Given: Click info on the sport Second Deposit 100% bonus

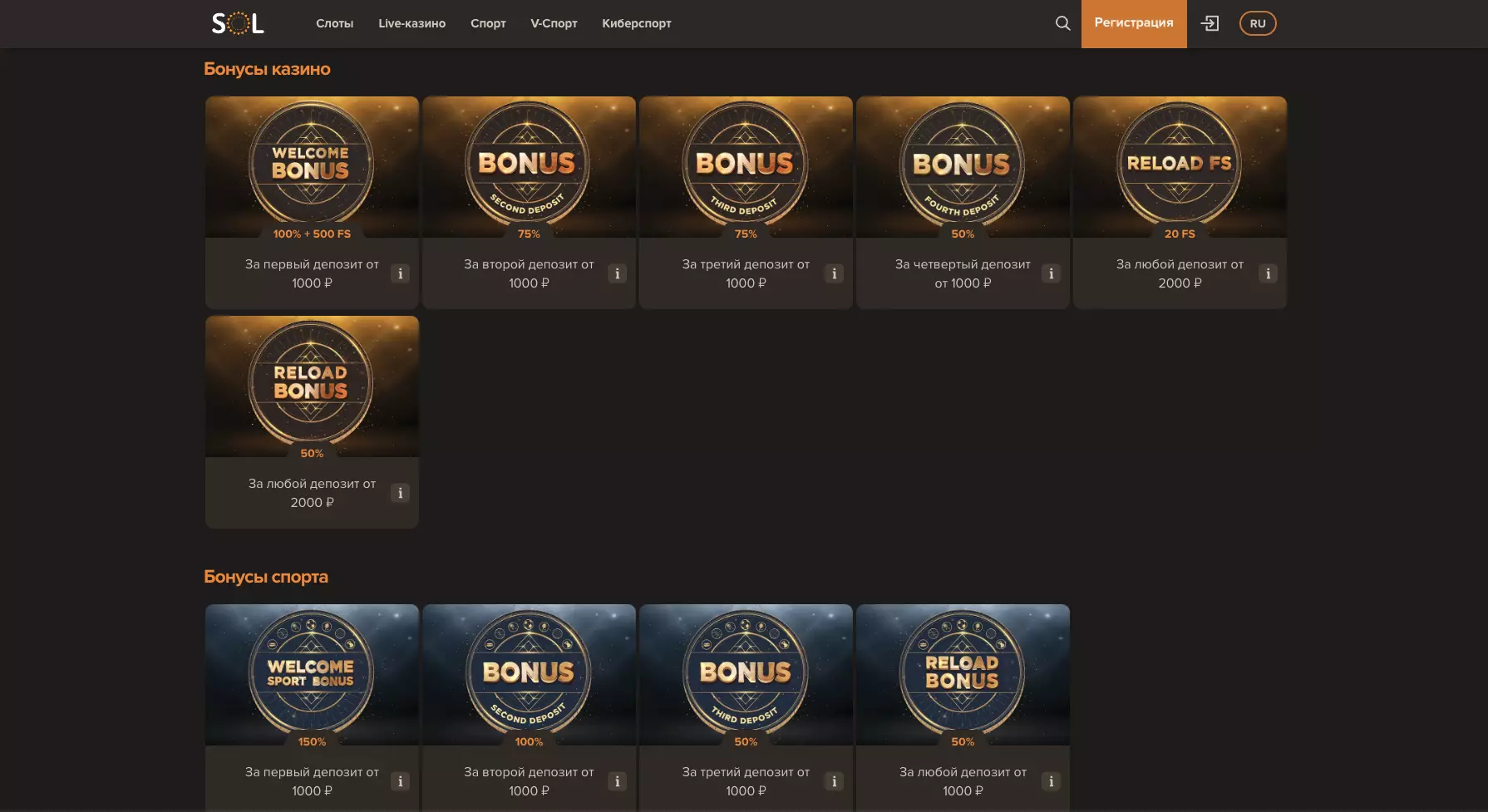Looking at the screenshot, I should coord(617,781).
